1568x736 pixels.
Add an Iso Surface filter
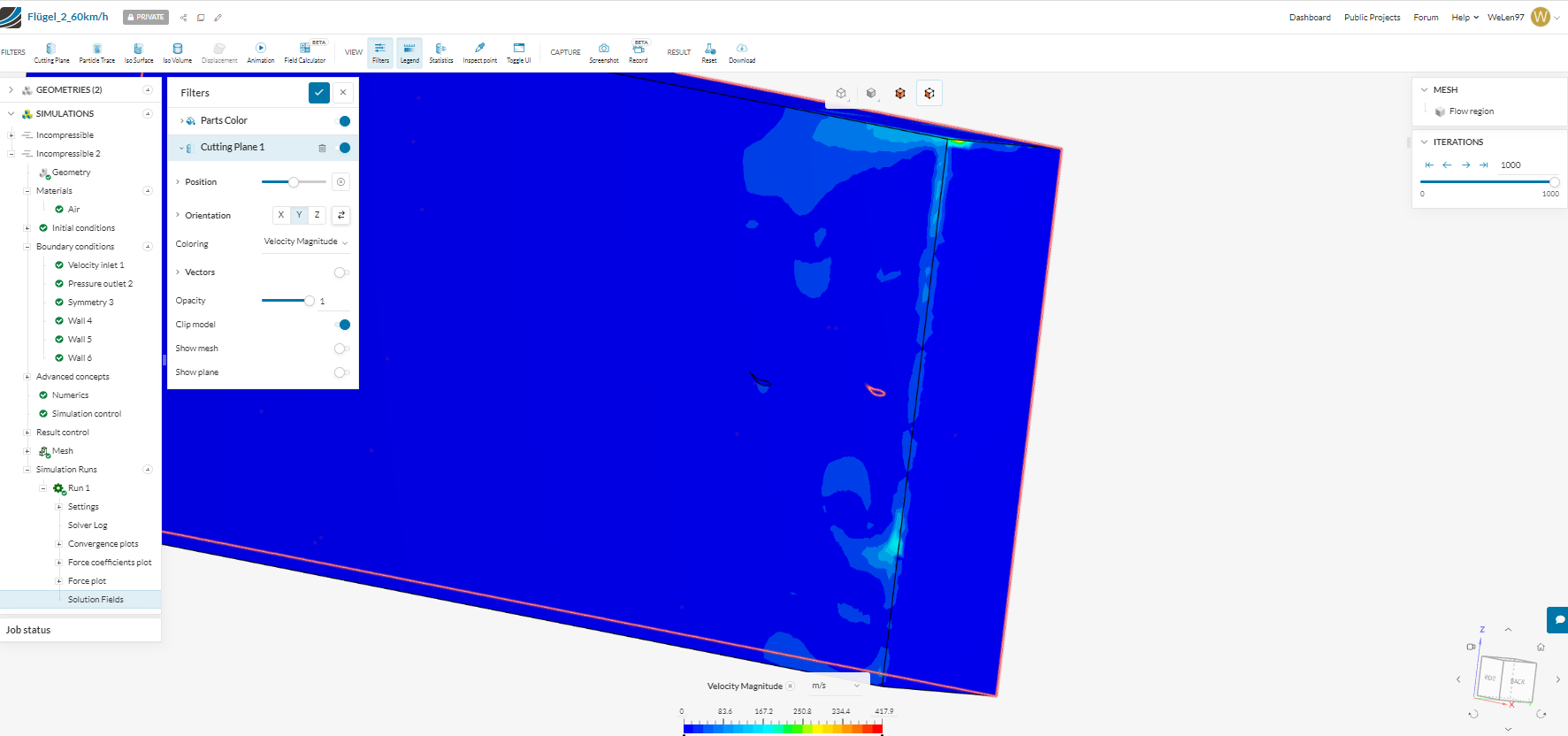pos(138,53)
